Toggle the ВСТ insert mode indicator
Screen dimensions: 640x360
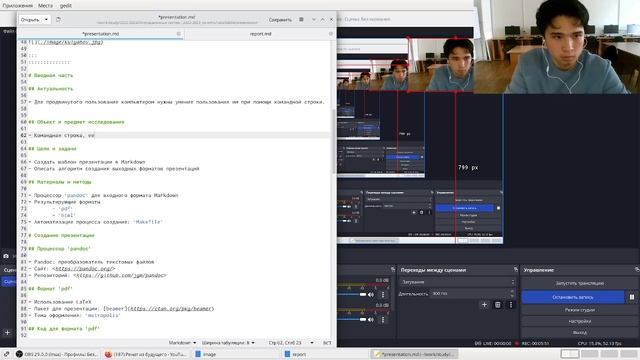[x=327, y=343]
